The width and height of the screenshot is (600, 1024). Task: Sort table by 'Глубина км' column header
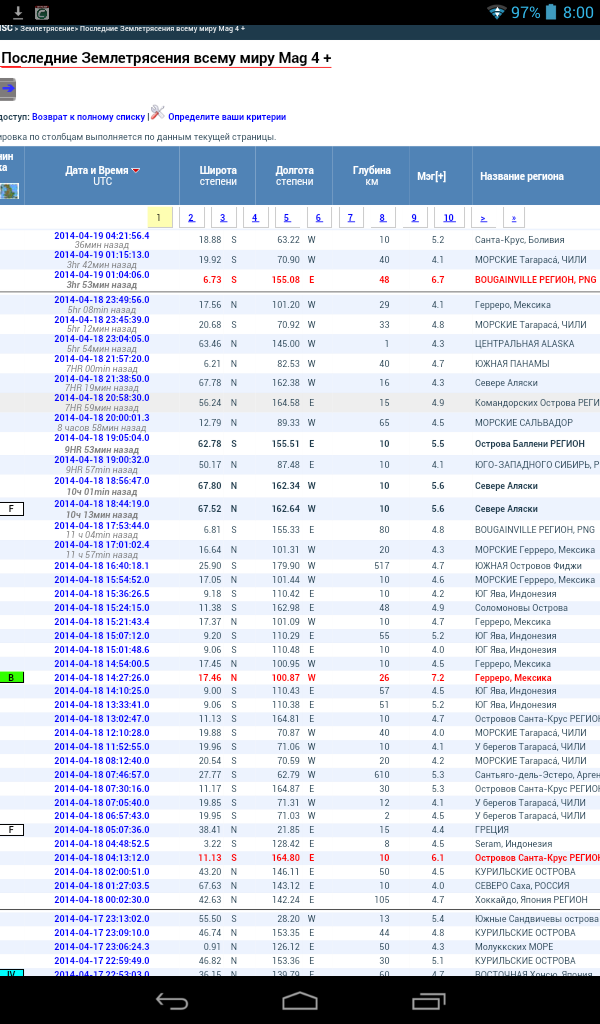[x=371, y=176]
